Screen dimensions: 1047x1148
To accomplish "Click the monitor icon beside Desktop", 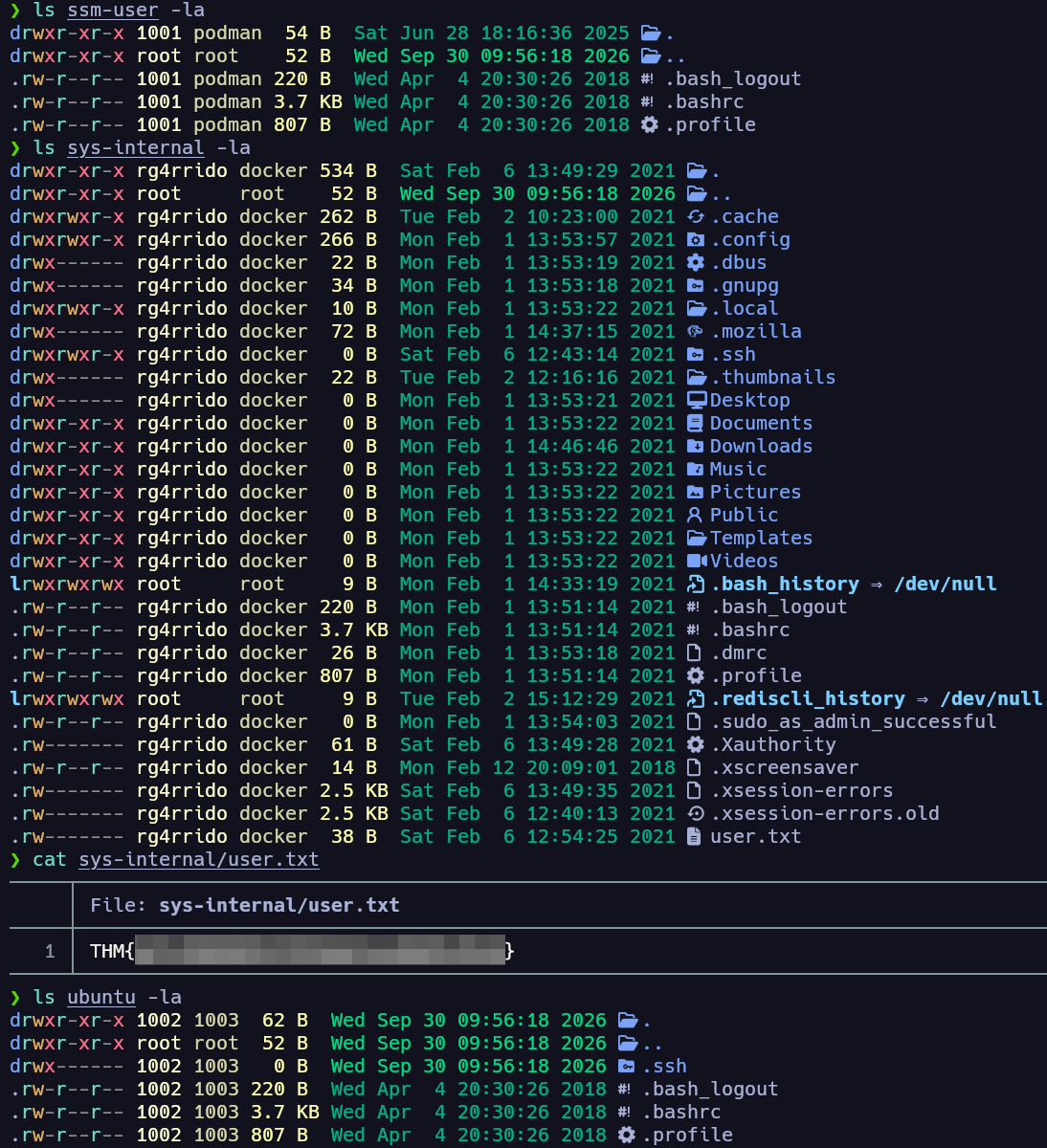I will point(697,401).
